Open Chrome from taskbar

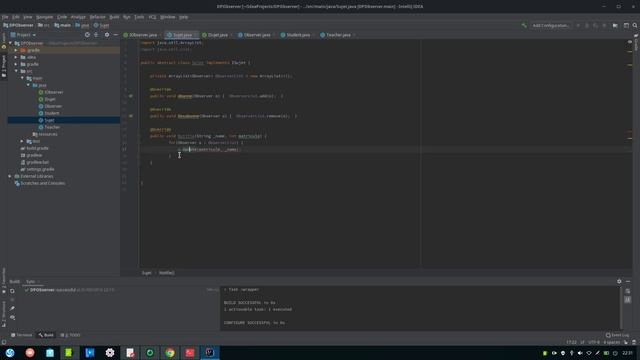[170, 353]
